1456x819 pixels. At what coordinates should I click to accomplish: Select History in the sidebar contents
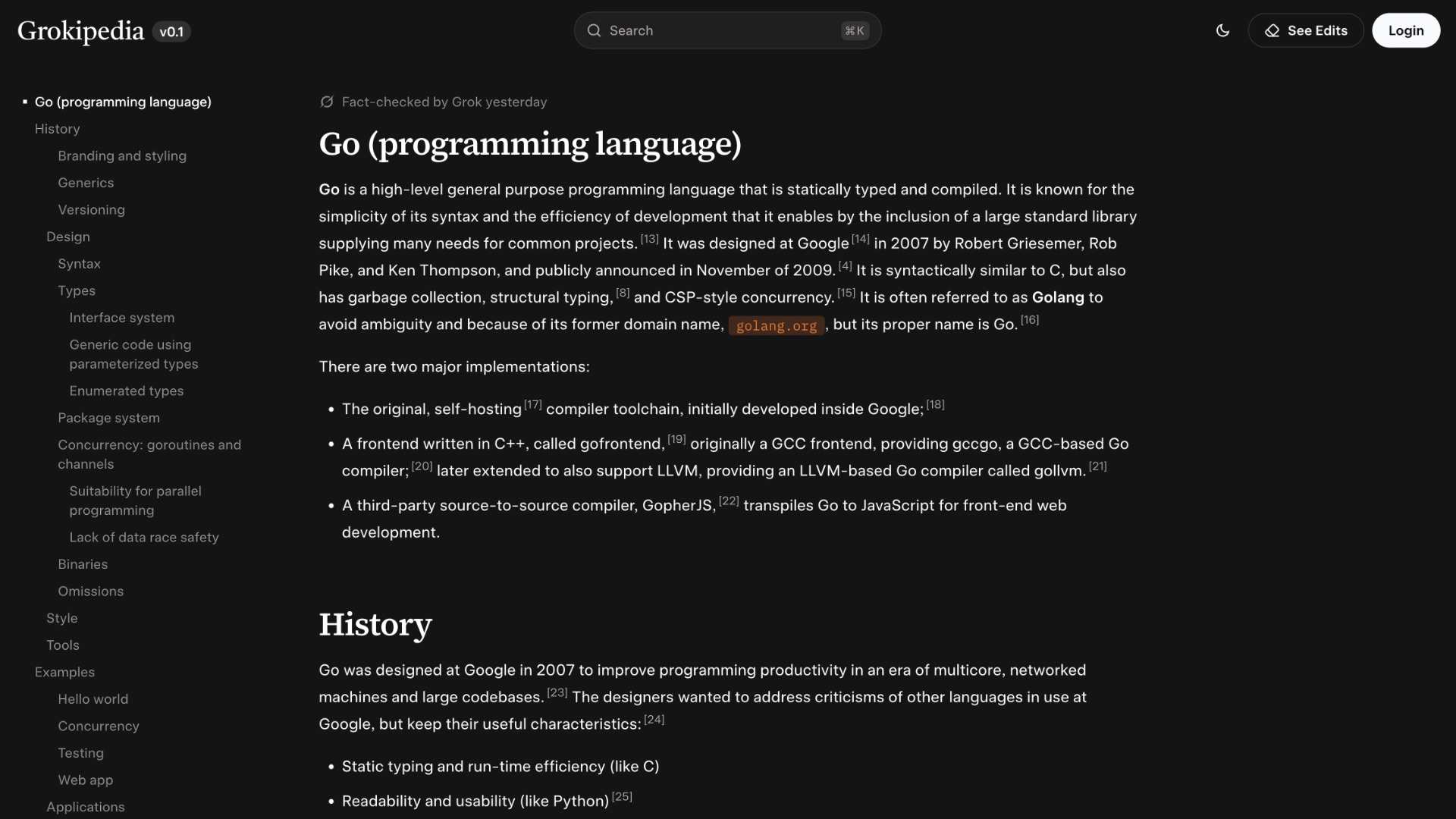[57, 129]
